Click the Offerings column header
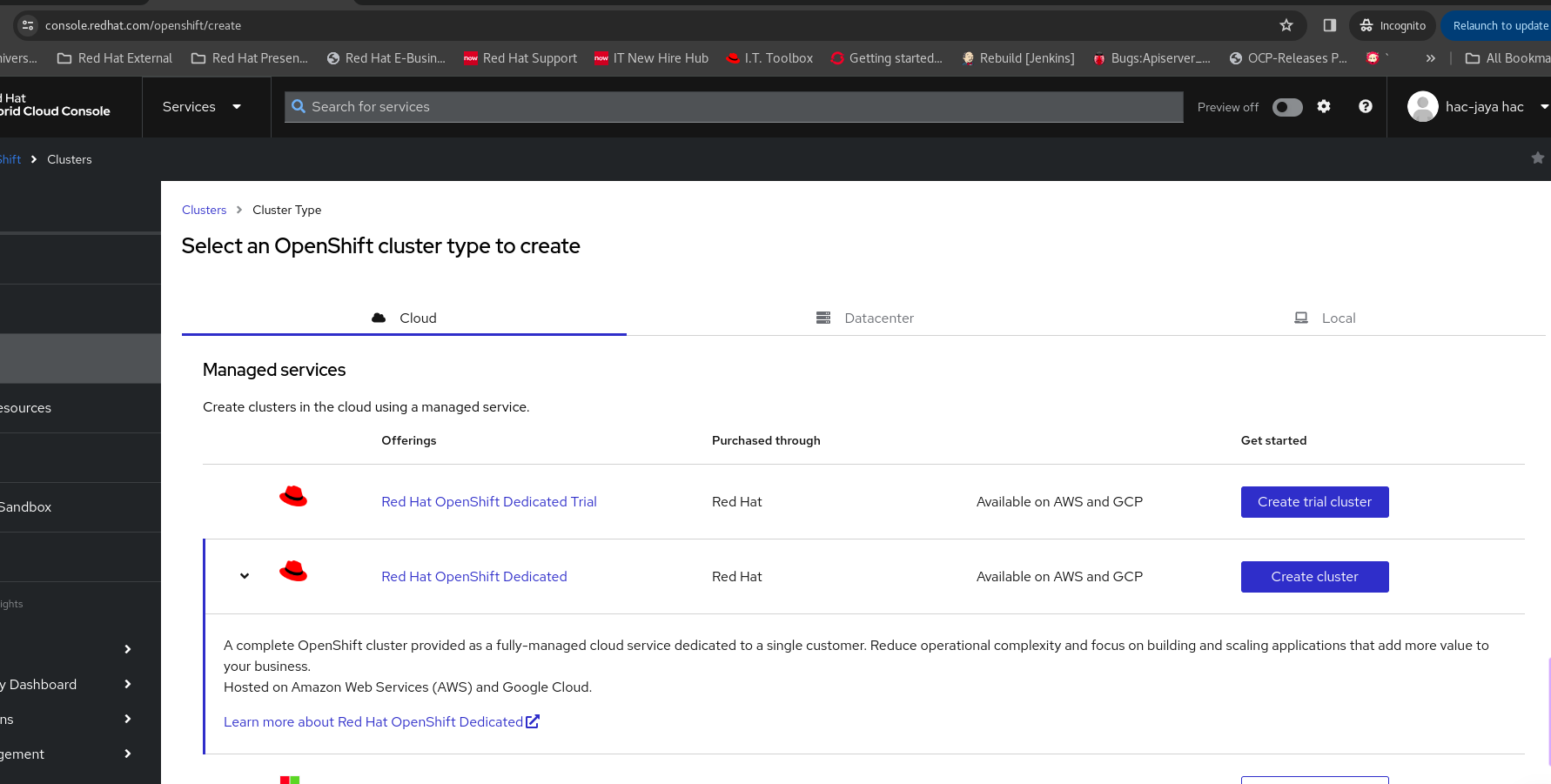Viewport: 1551px width, 784px height. point(409,440)
